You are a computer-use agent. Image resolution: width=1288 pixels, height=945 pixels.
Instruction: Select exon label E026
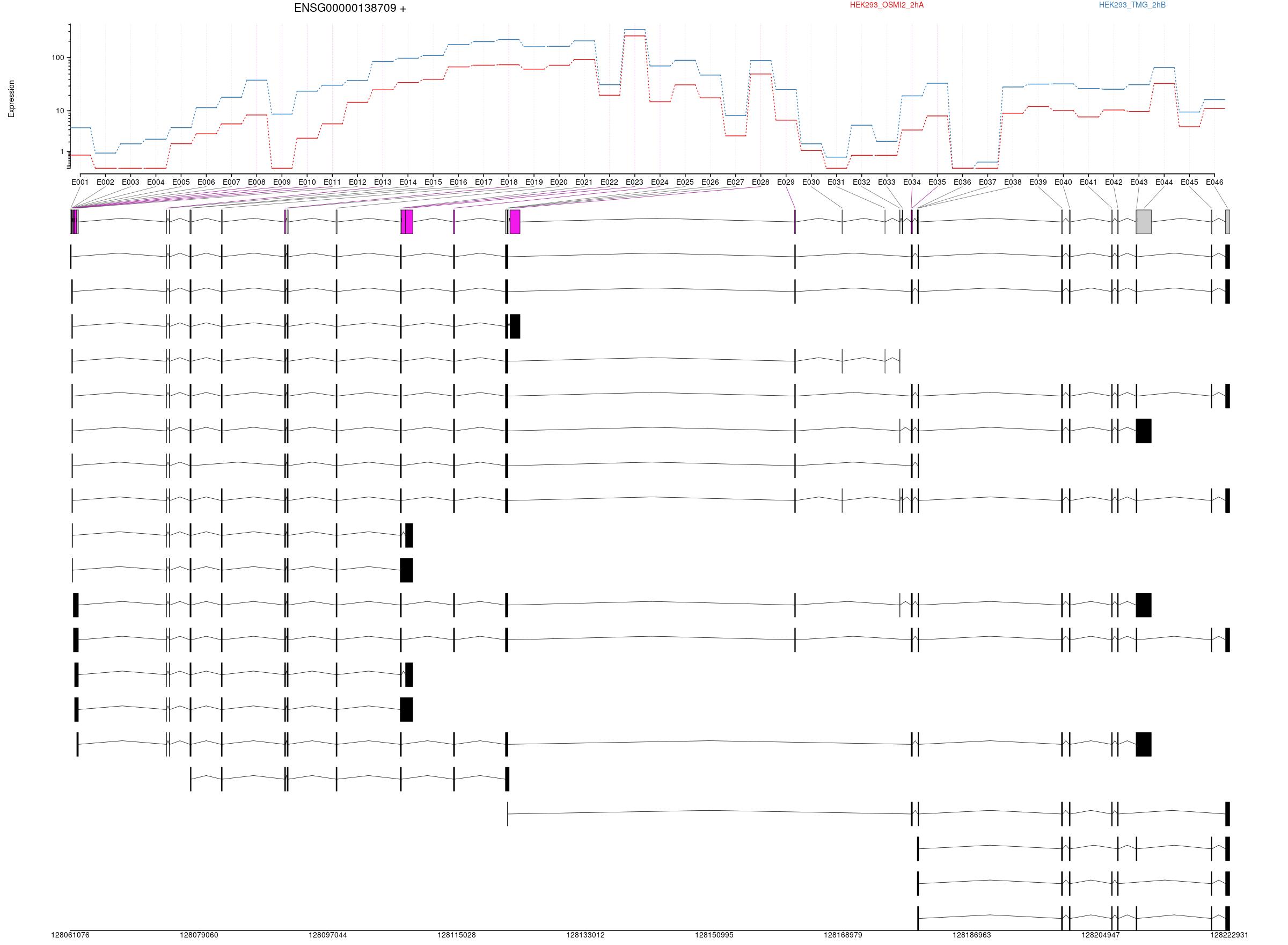[710, 183]
